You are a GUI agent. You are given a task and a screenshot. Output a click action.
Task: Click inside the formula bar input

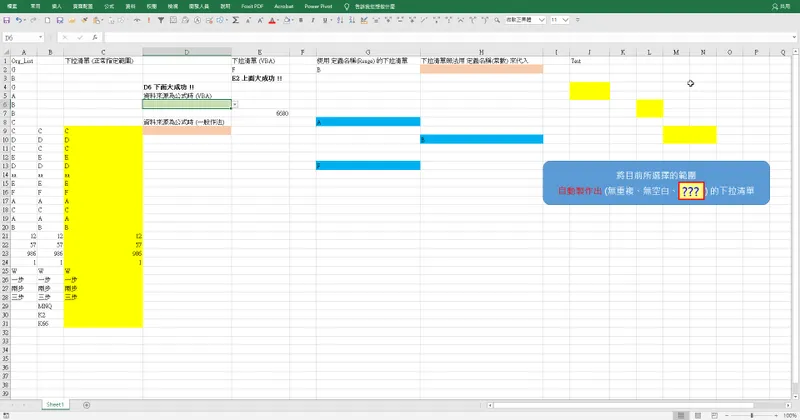click(448, 37)
